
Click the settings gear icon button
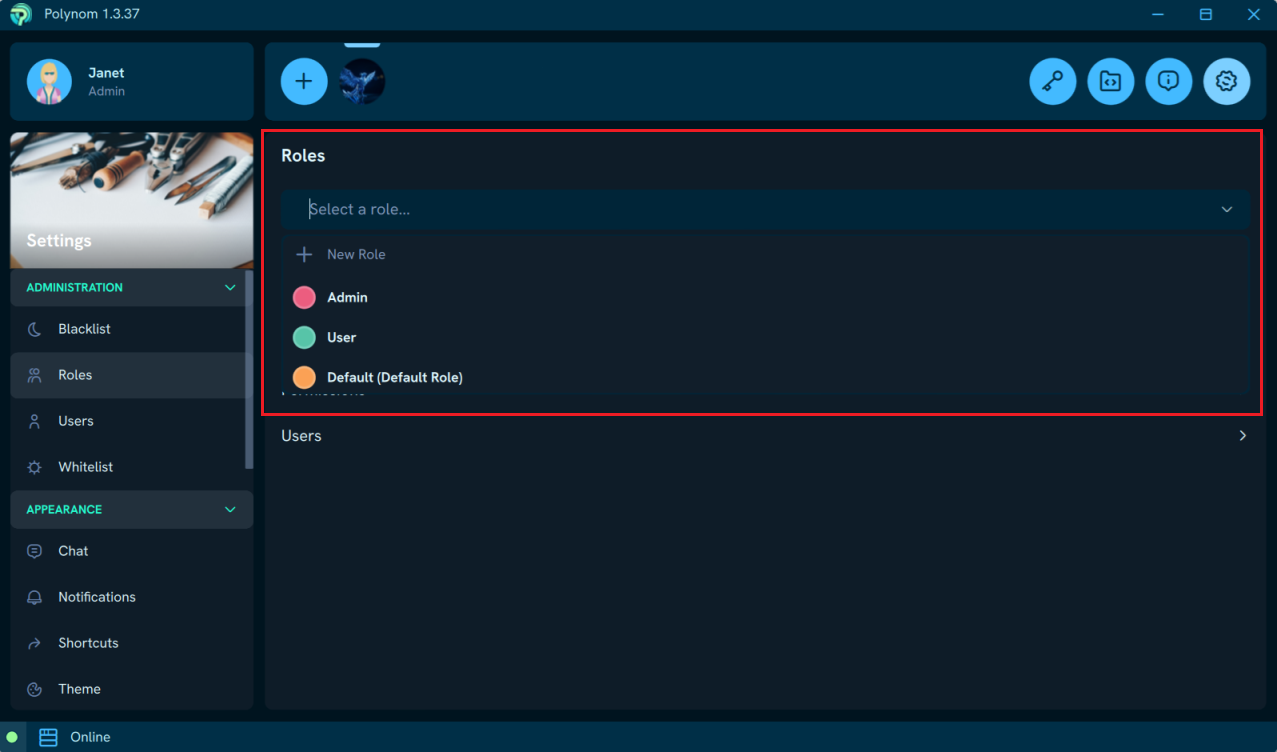[x=1226, y=81]
